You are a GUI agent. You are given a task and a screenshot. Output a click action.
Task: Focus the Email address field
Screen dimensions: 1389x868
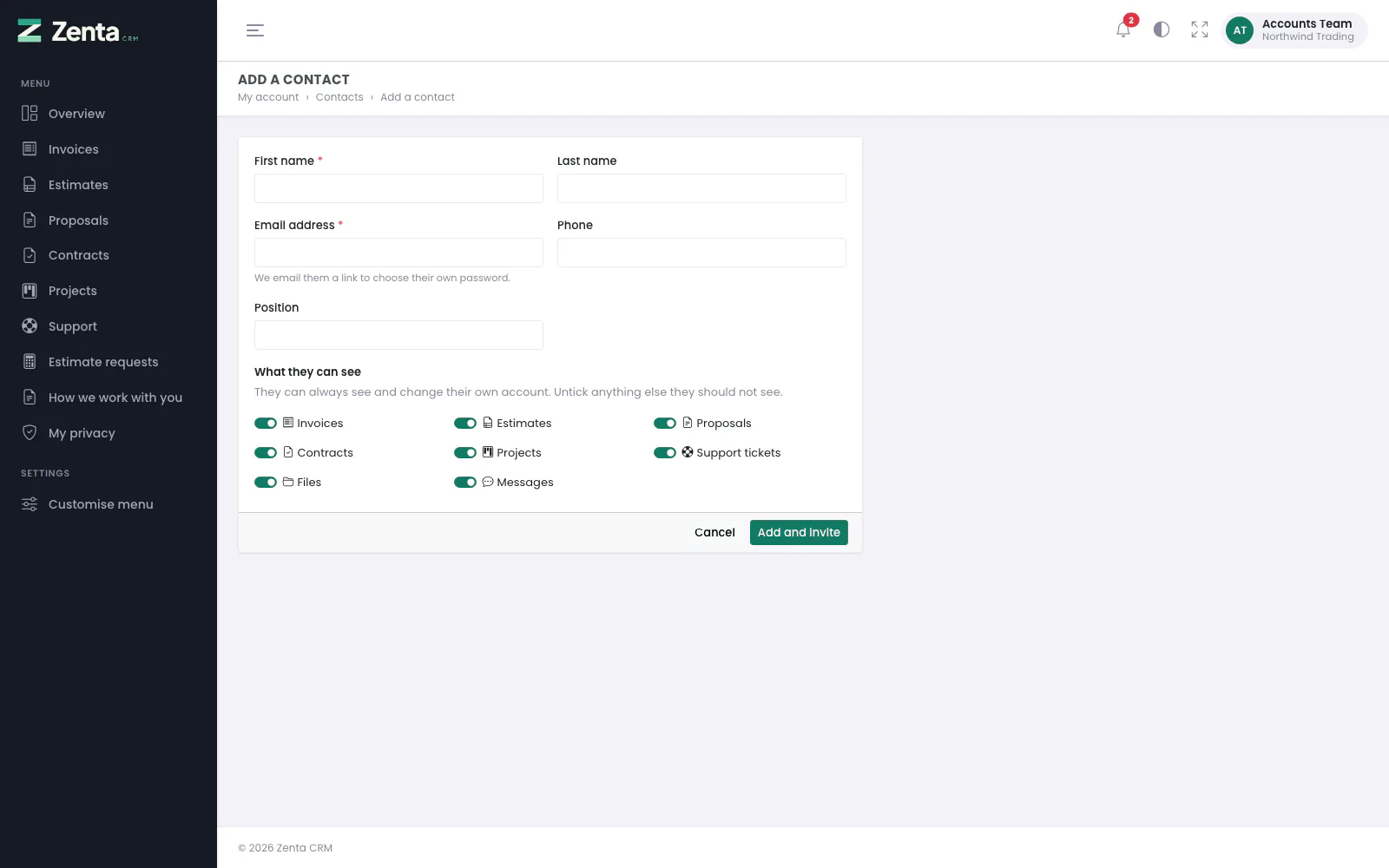click(x=398, y=253)
